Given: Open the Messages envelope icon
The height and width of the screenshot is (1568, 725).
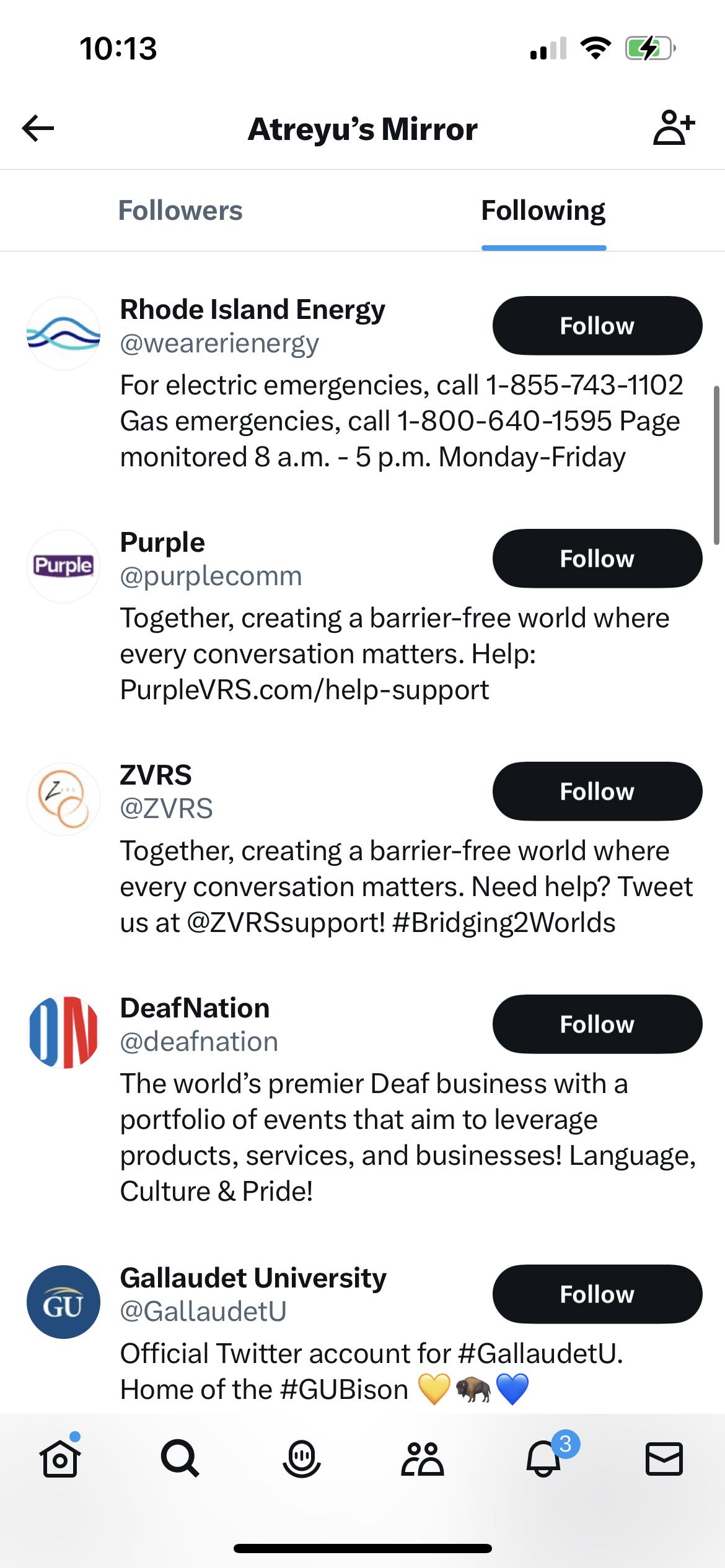Looking at the screenshot, I should [664, 1458].
